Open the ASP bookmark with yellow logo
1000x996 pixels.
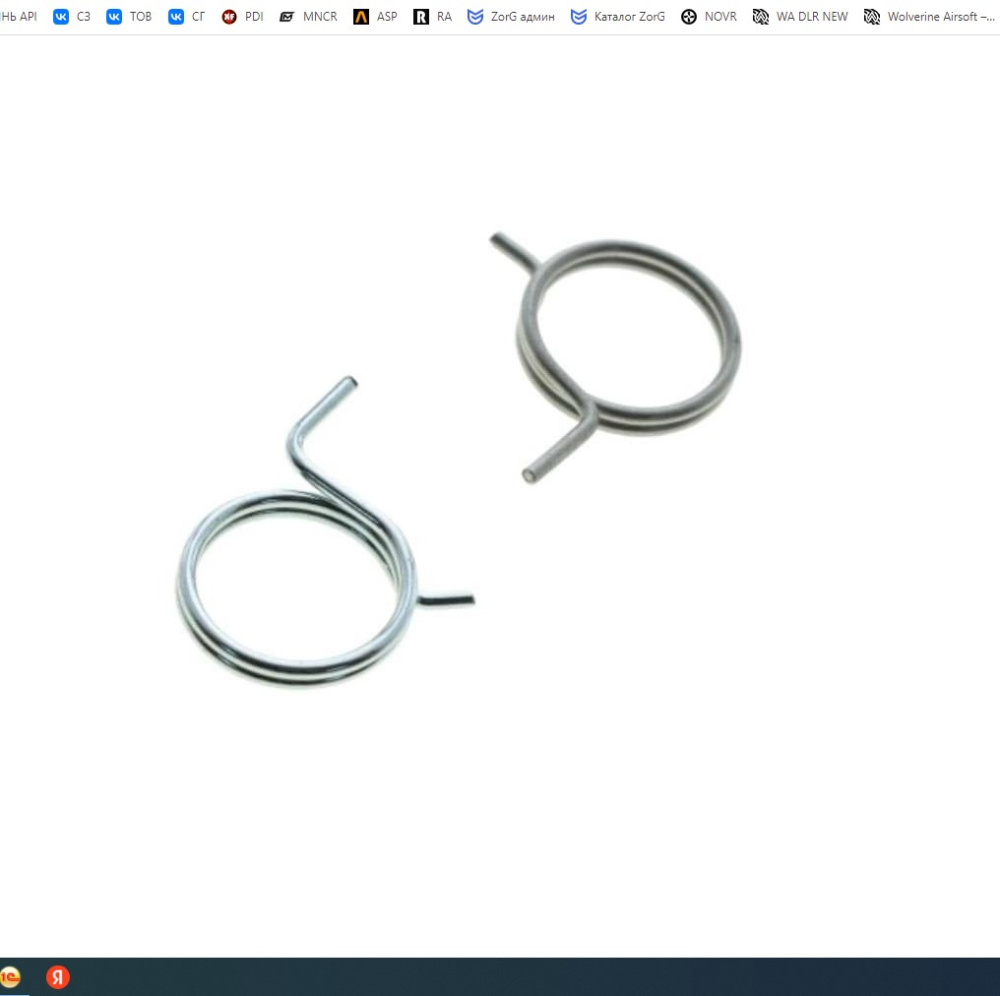click(x=376, y=17)
